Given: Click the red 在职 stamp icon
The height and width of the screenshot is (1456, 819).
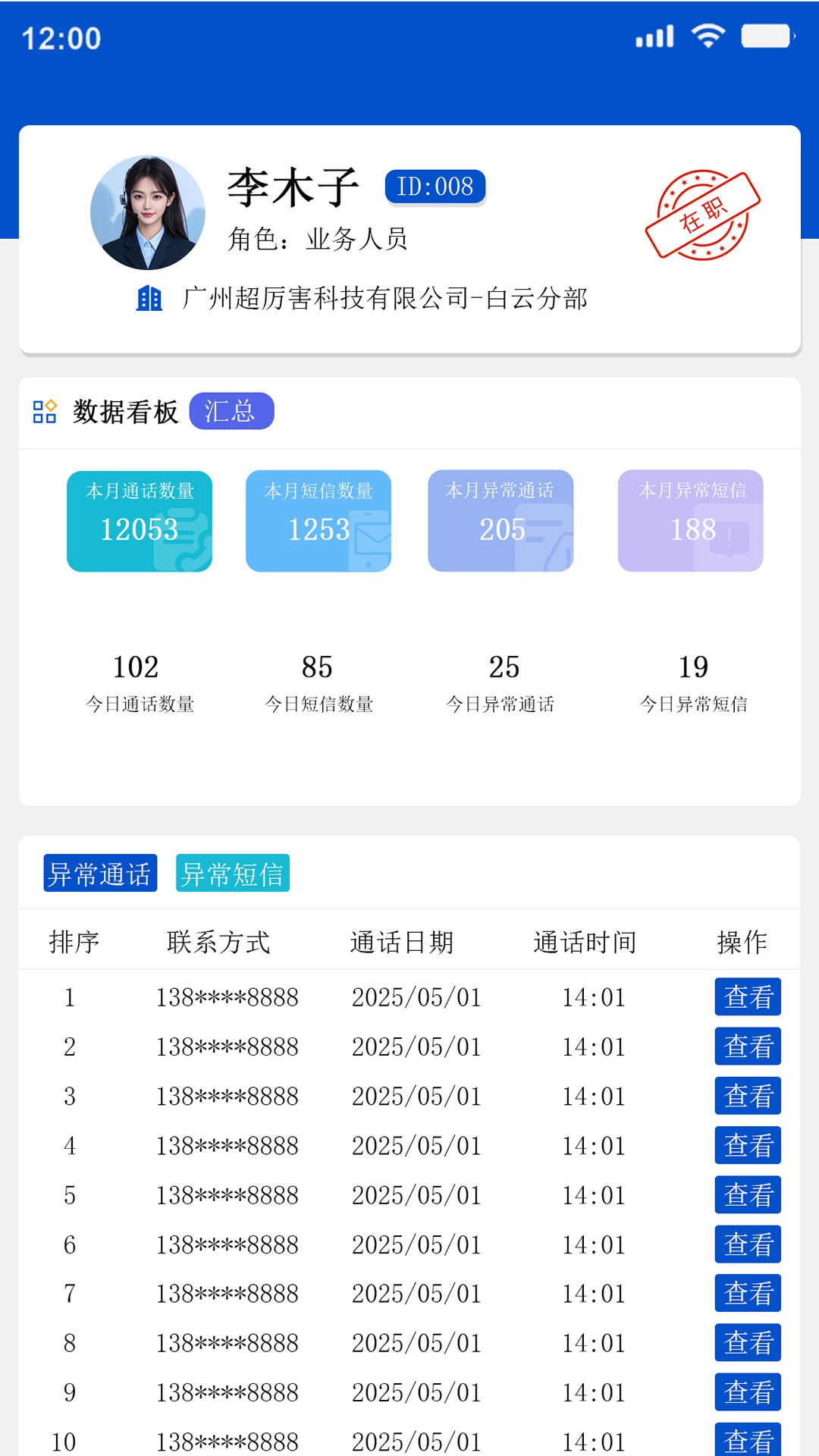Looking at the screenshot, I should pyautogui.click(x=703, y=215).
